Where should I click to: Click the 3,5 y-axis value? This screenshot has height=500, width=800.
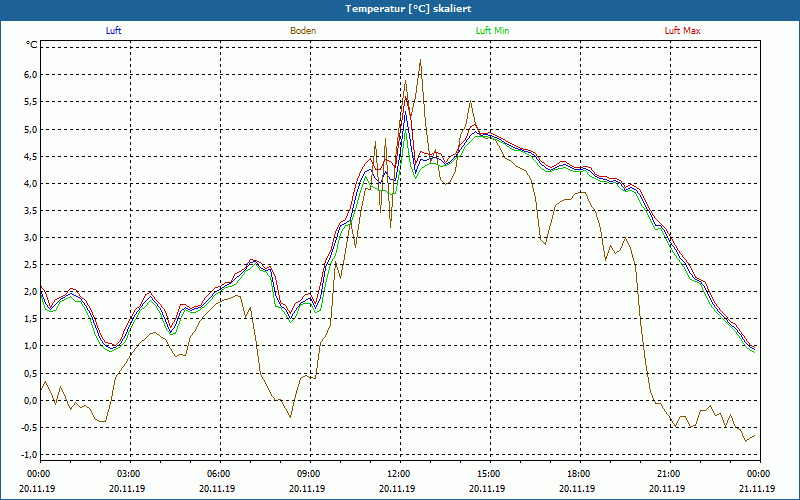coord(31,210)
